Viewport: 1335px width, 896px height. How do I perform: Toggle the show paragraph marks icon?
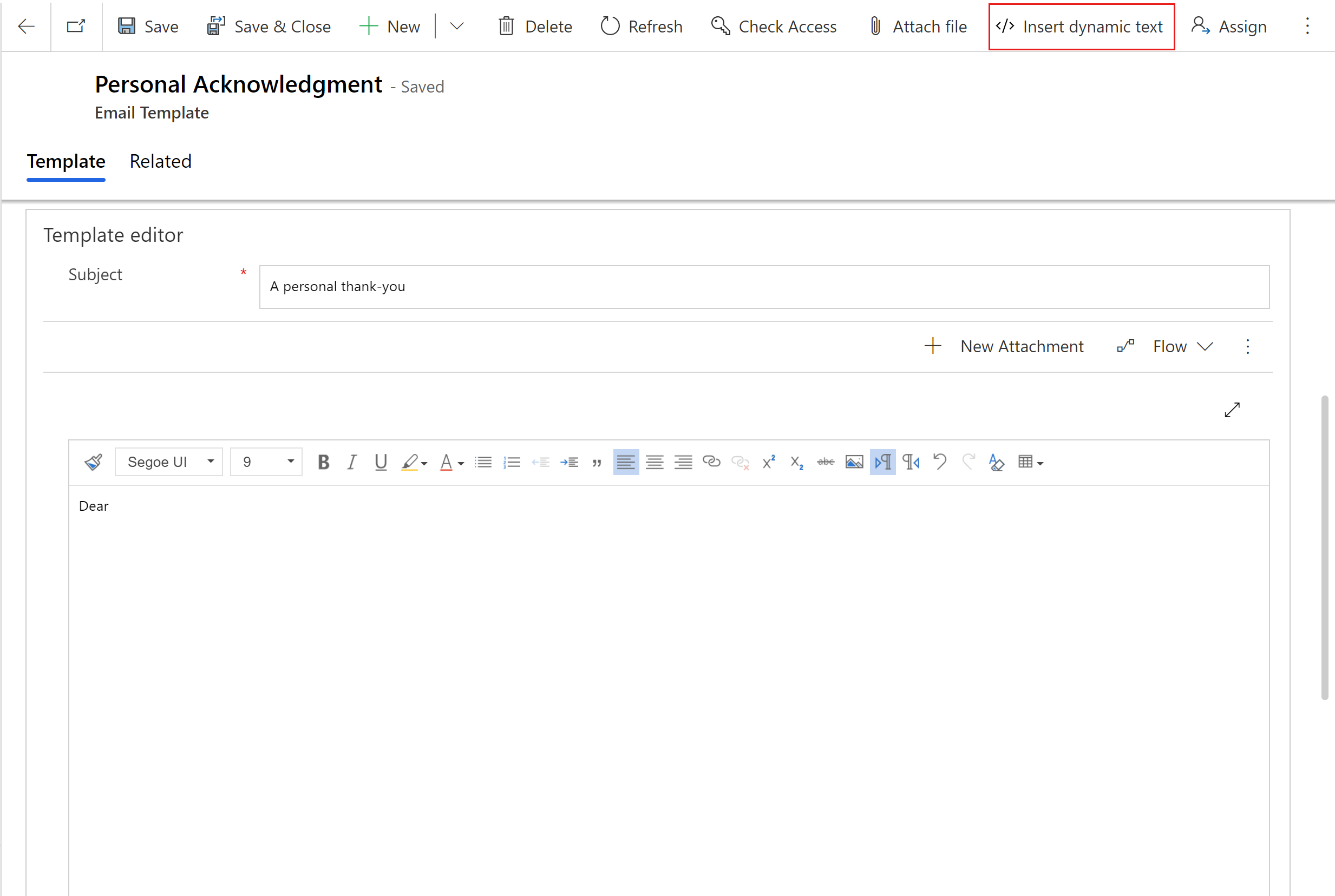(x=883, y=462)
